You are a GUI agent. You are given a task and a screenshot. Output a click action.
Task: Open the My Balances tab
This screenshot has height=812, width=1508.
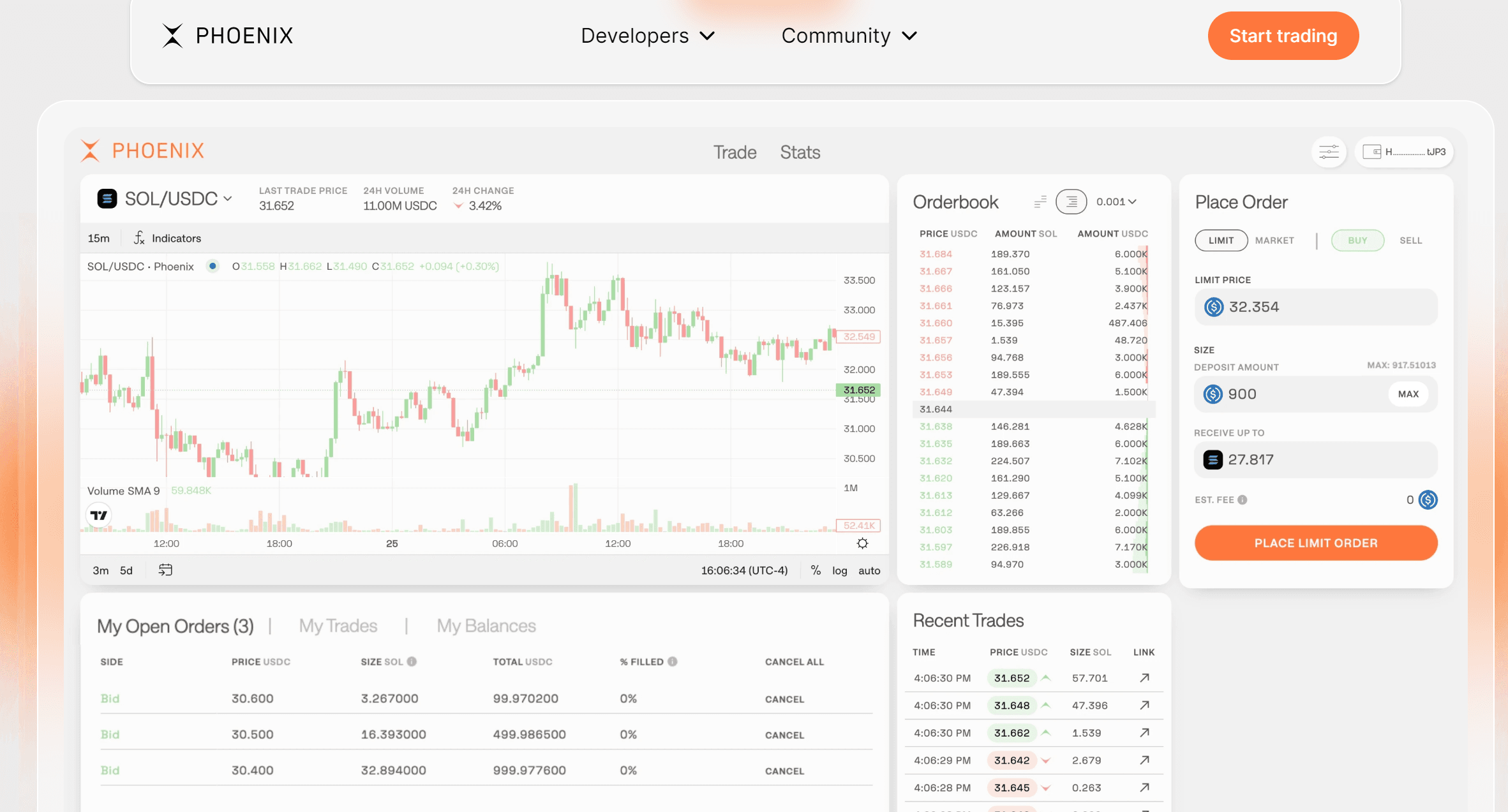point(486,626)
